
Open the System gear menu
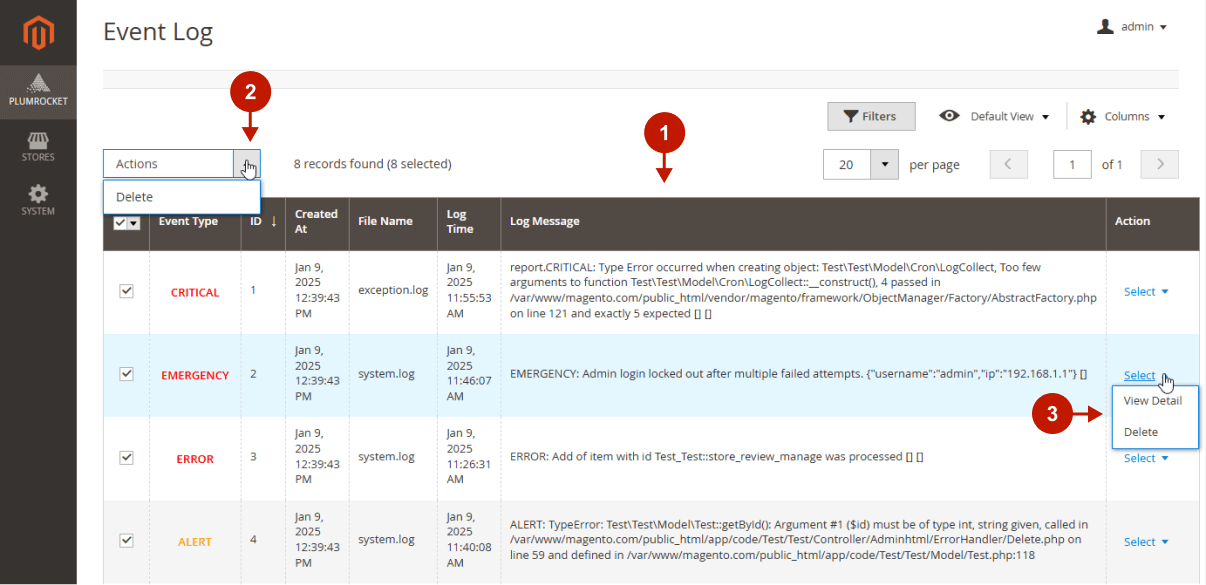[x=38, y=199]
